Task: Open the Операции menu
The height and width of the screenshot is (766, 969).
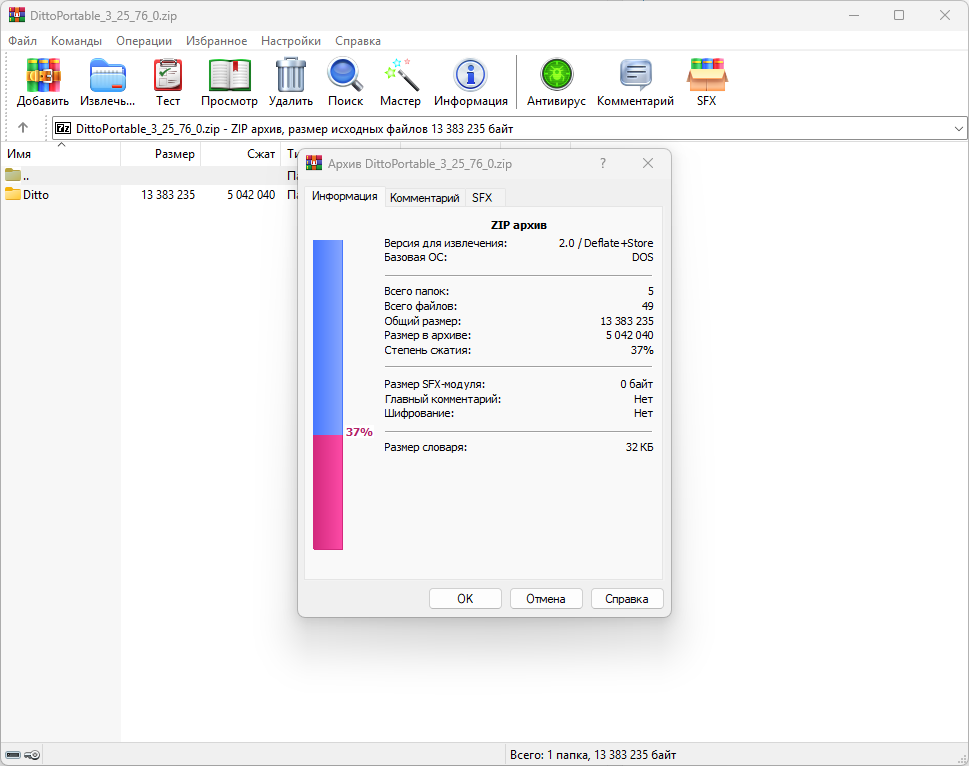Action: coord(144,41)
